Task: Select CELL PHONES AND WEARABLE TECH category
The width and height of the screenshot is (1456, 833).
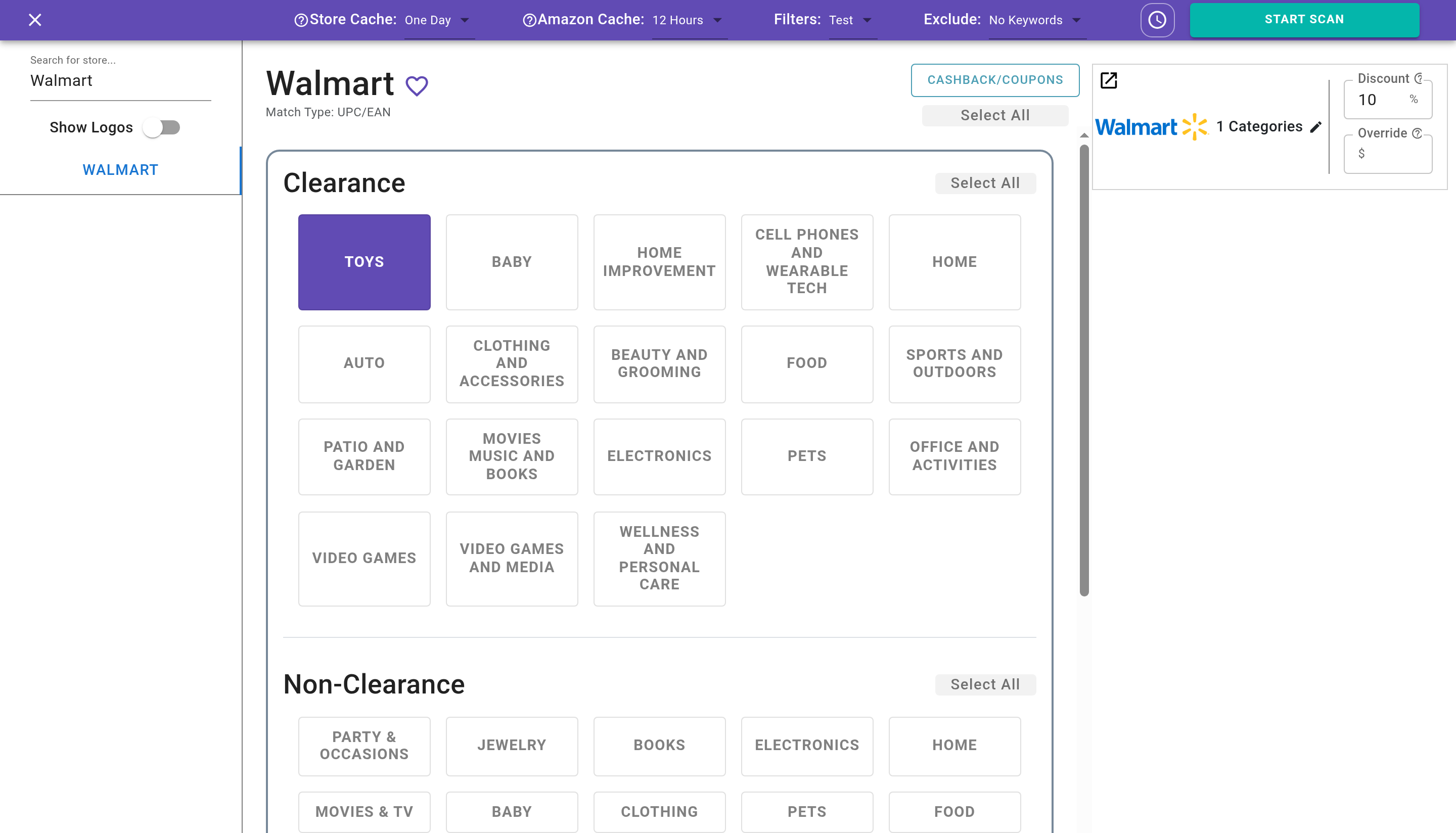Action: pos(807,262)
